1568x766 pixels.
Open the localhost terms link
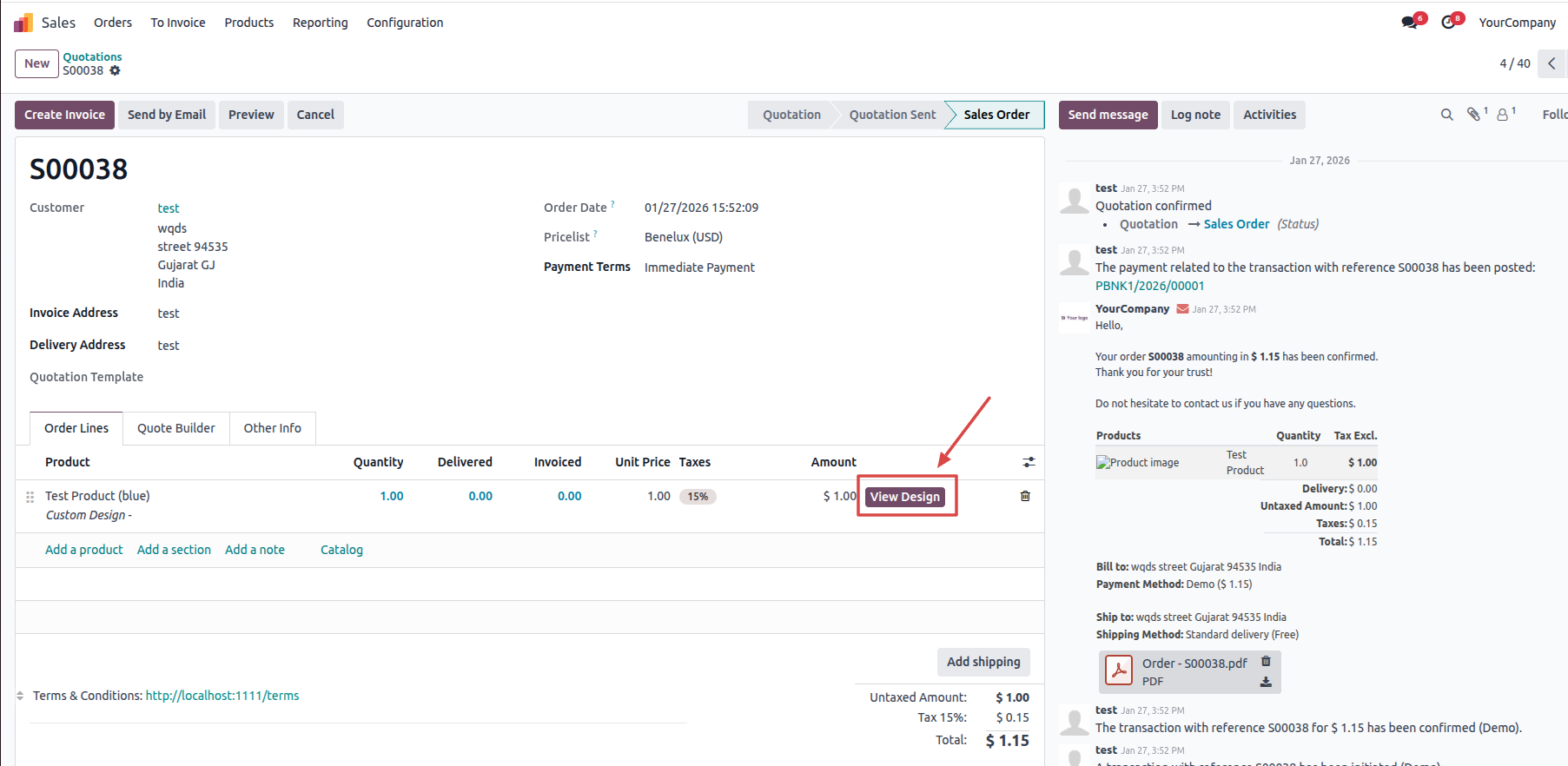pyautogui.click(x=222, y=696)
